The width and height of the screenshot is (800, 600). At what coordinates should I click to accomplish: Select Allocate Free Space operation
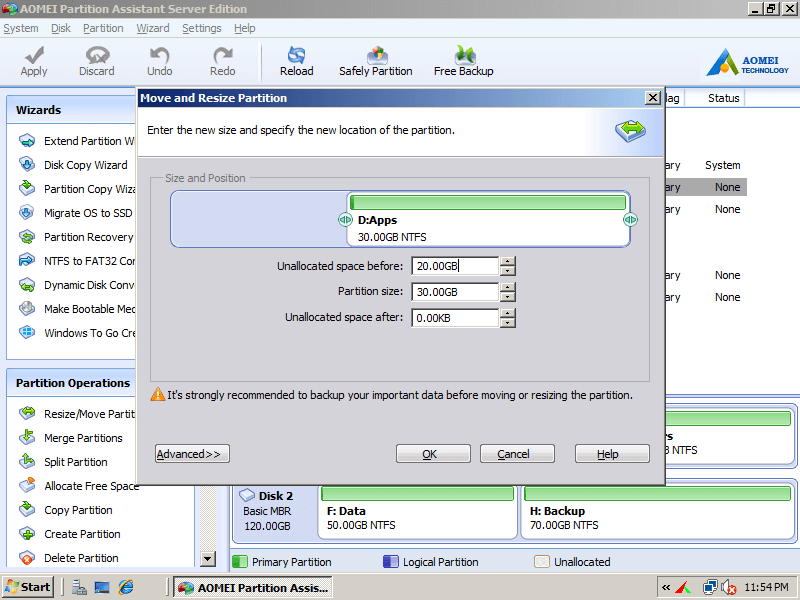coord(79,486)
